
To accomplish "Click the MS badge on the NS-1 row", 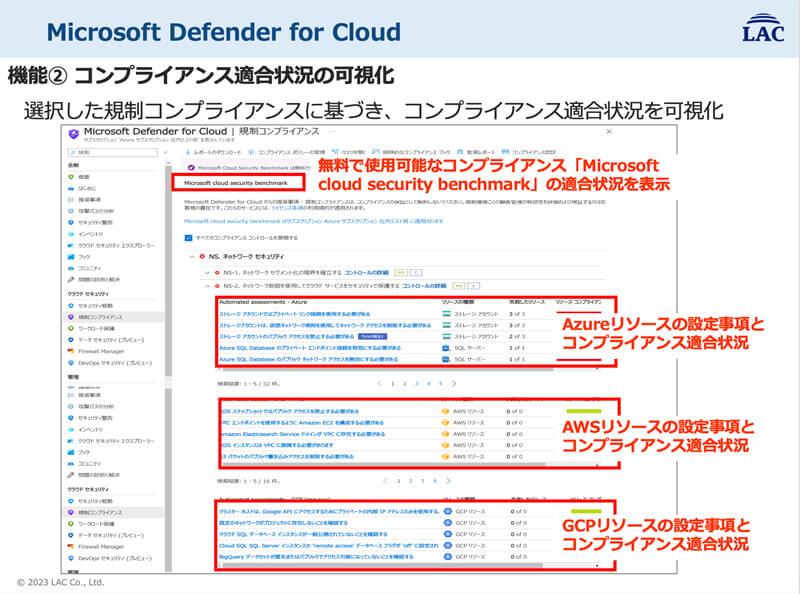I will 401,273.
